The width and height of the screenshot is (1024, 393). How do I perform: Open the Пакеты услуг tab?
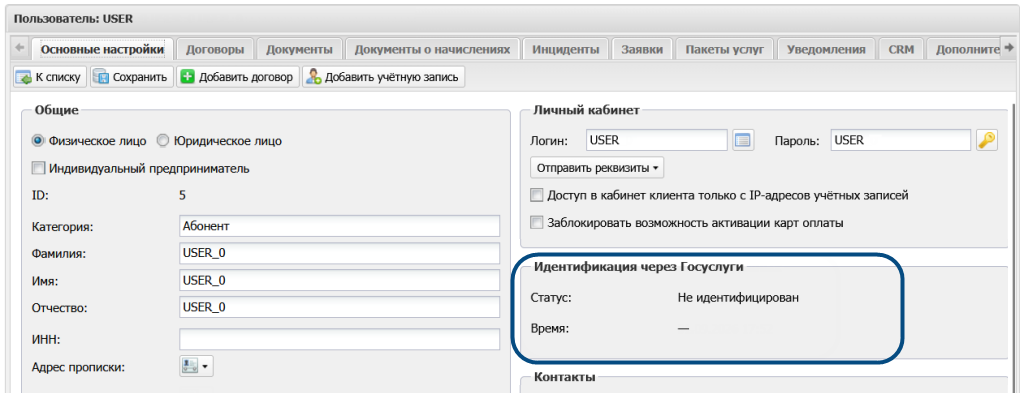(724, 50)
